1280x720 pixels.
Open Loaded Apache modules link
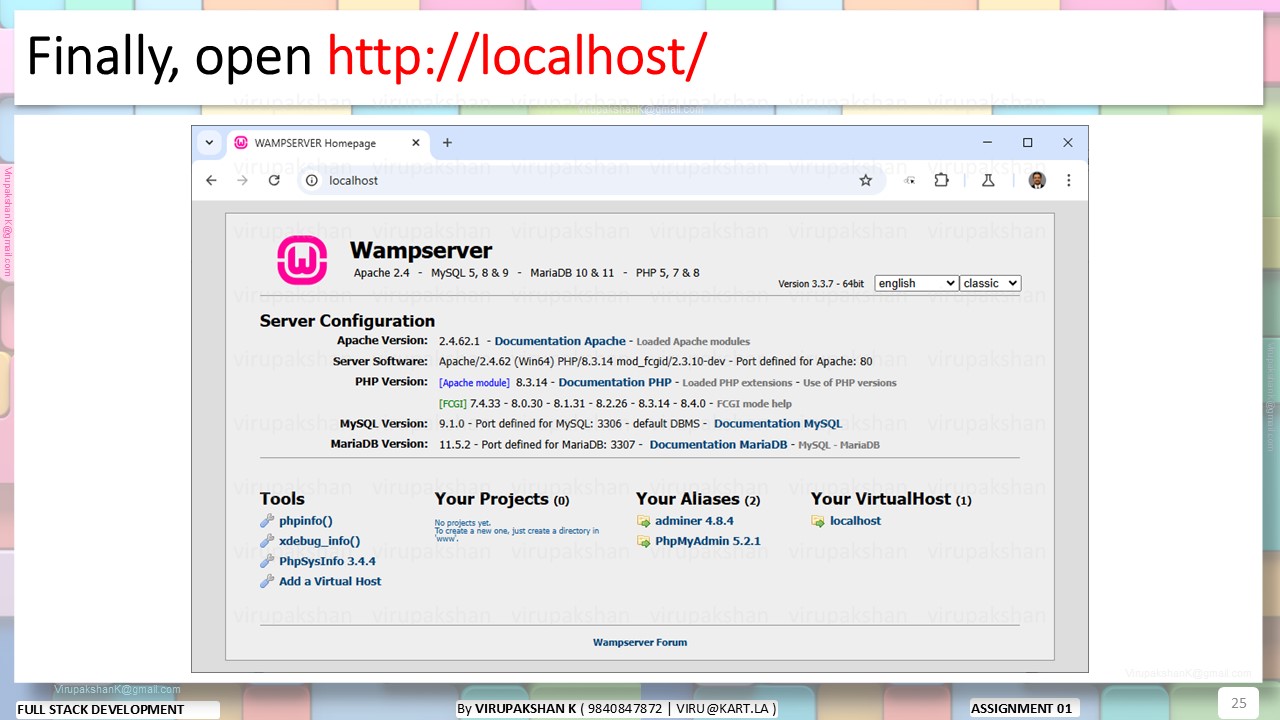tap(693, 342)
